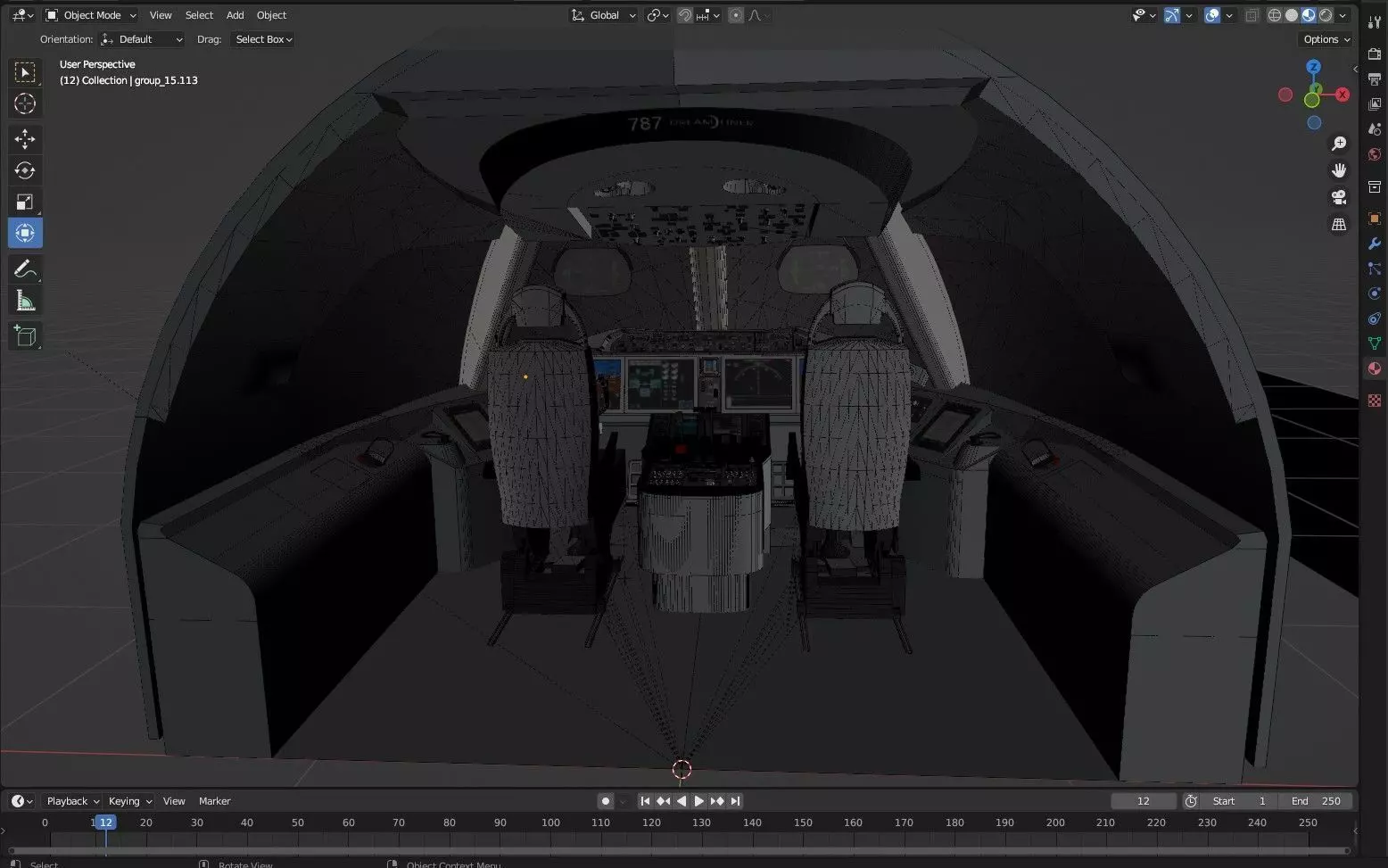Open the Keying dropdown

point(130,801)
